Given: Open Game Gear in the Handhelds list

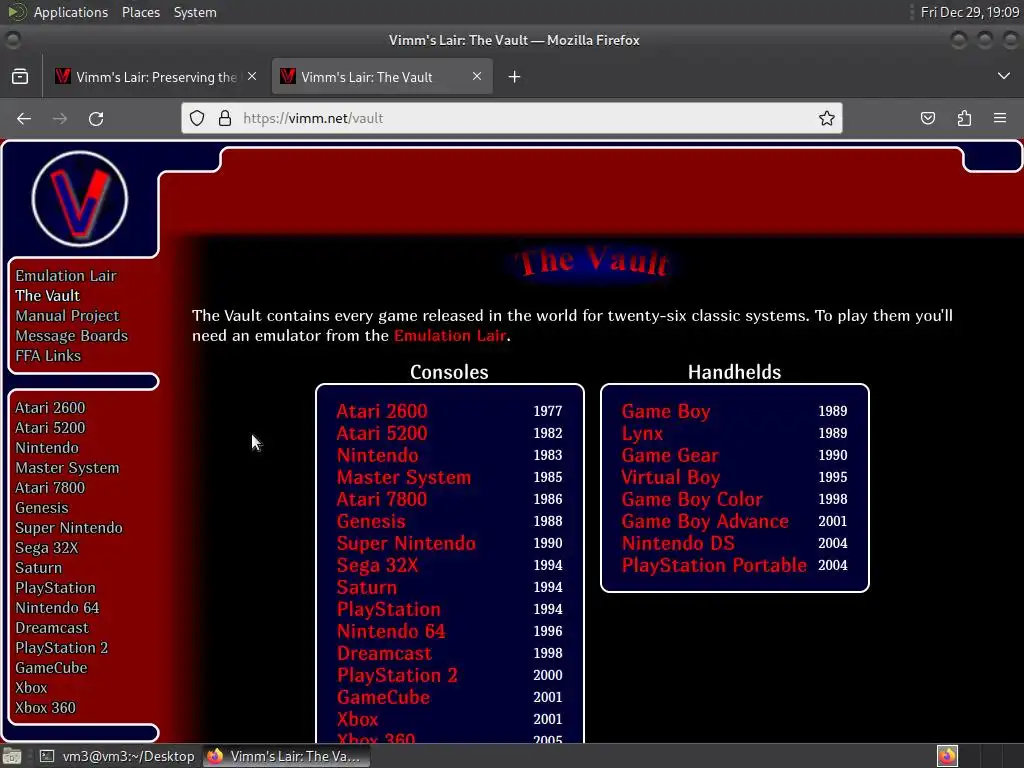Looking at the screenshot, I should coord(670,455).
